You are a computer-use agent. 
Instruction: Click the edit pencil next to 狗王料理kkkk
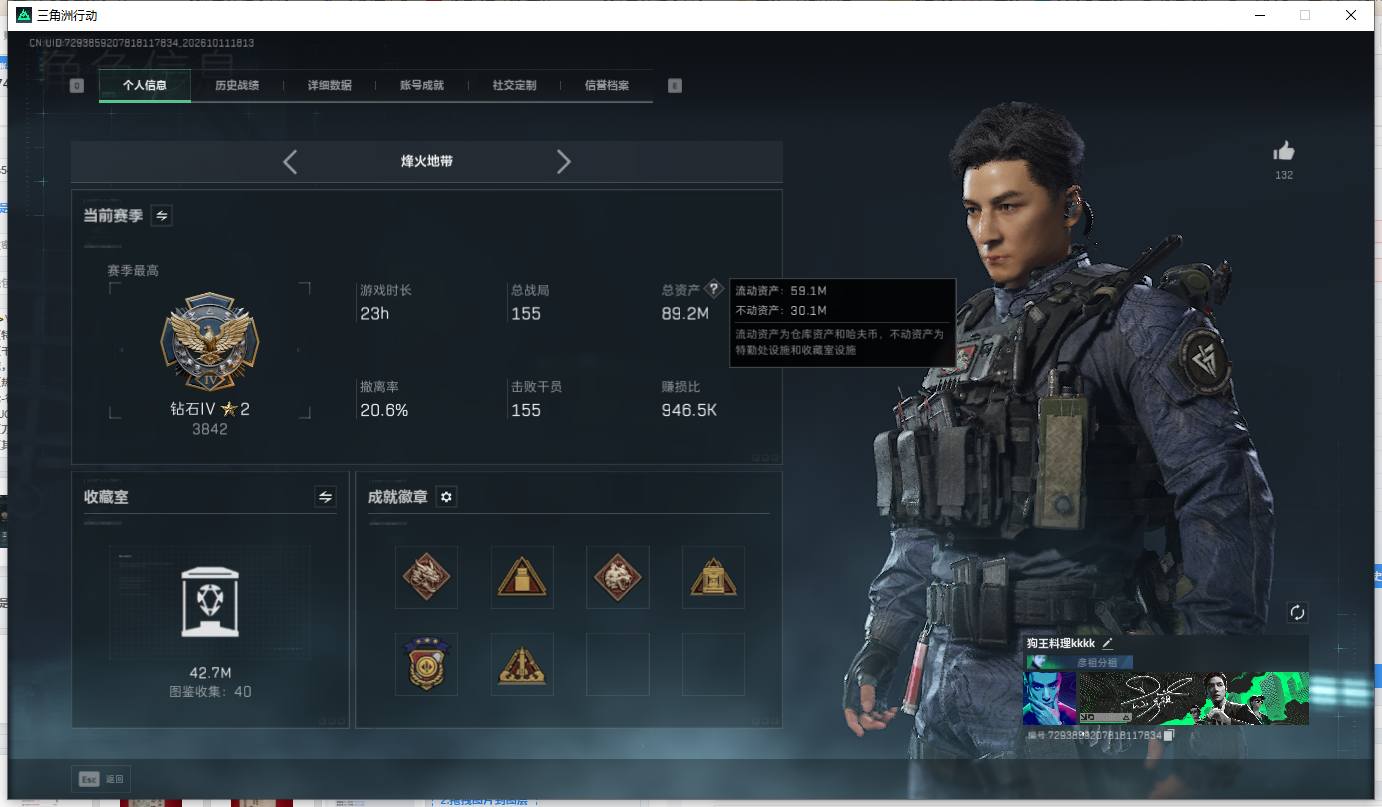pyautogui.click(x=1107, y=643)
